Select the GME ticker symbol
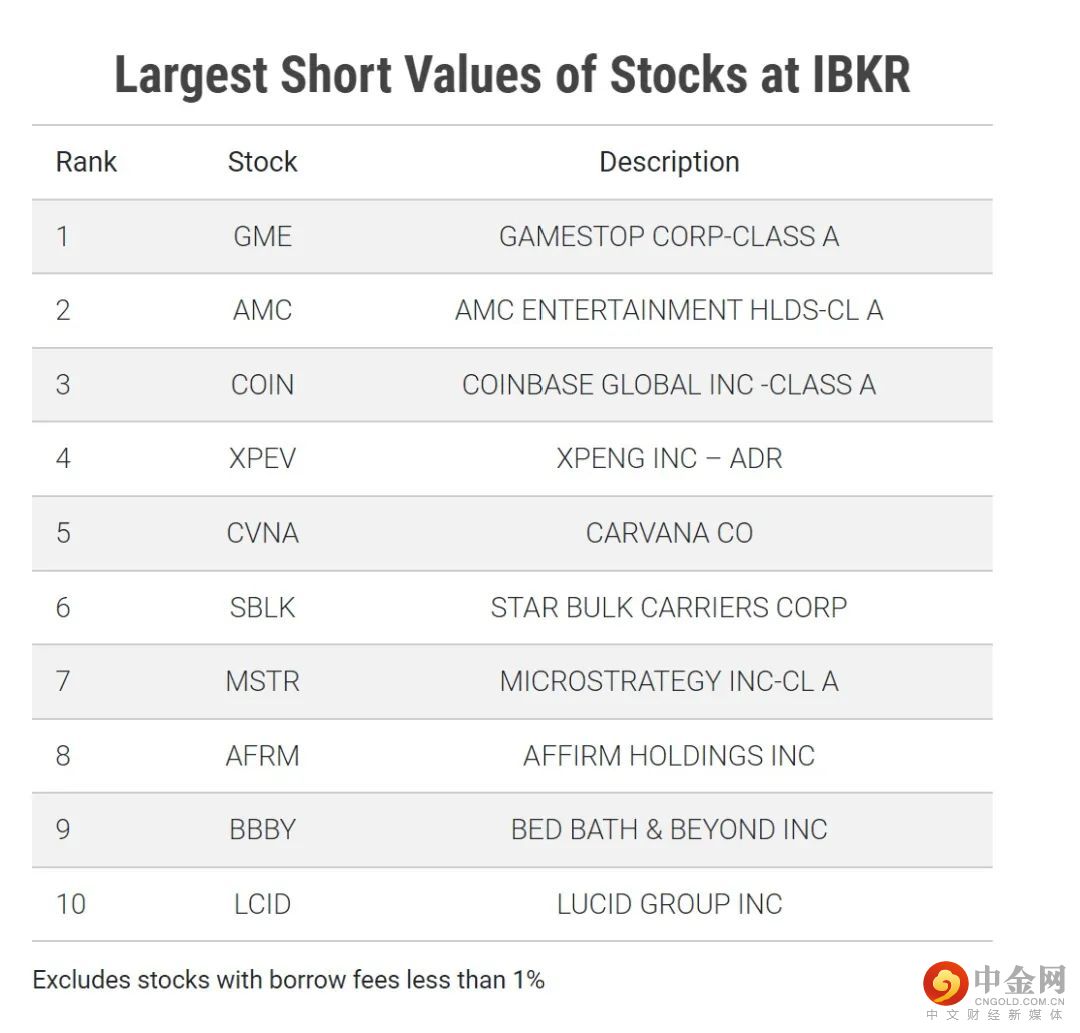Viewport: 1080px width, 1033px height. 262,236
